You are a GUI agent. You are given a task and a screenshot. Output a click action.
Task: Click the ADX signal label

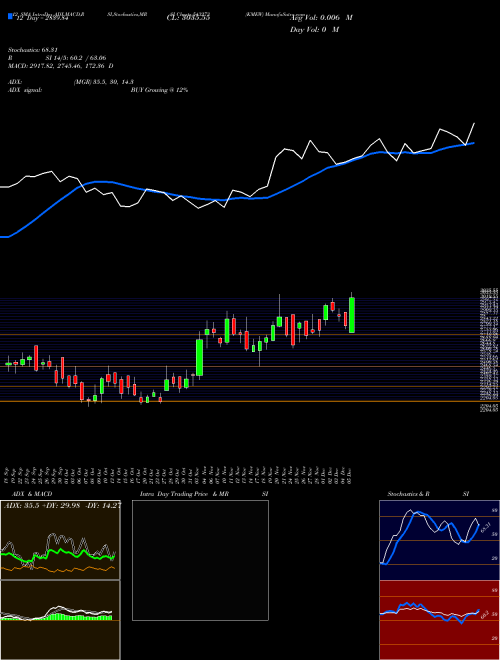25,90
